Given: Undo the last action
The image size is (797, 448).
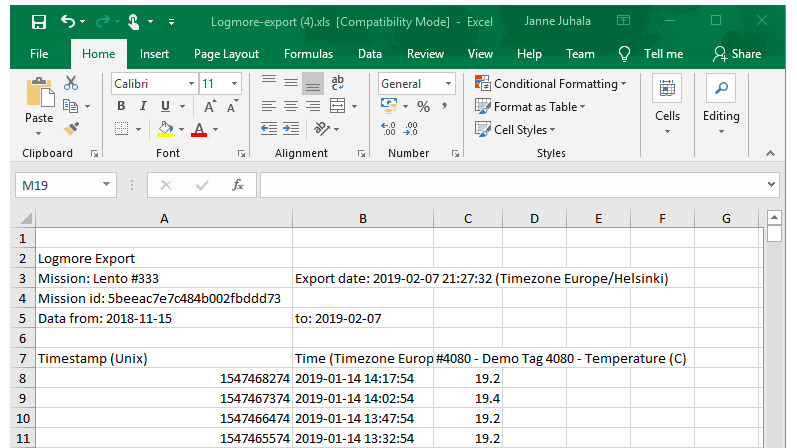Looking at the screenshot, I should (x=68, y=21).
